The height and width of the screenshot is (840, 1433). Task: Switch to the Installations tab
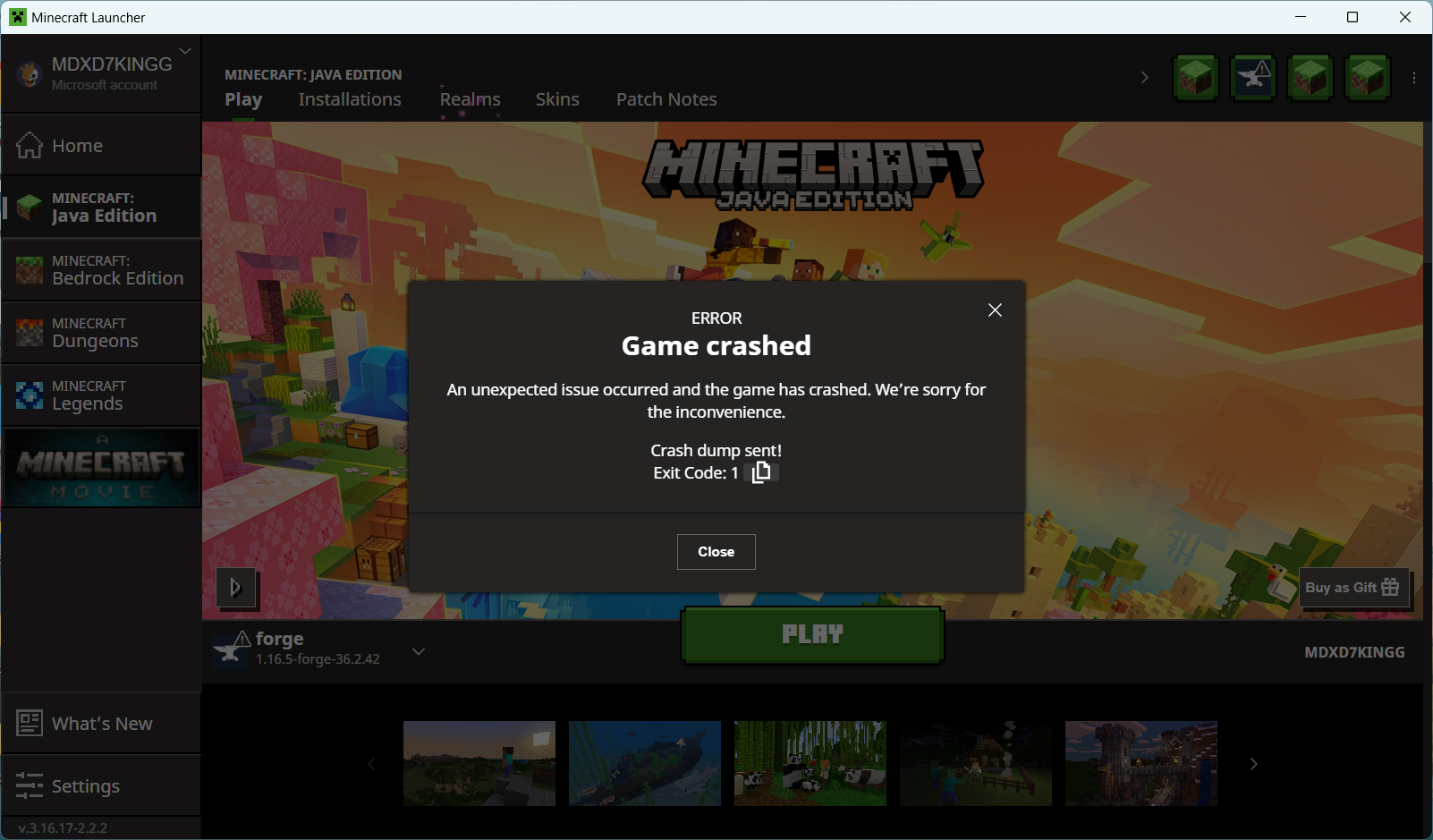click(x=350, y=99)
